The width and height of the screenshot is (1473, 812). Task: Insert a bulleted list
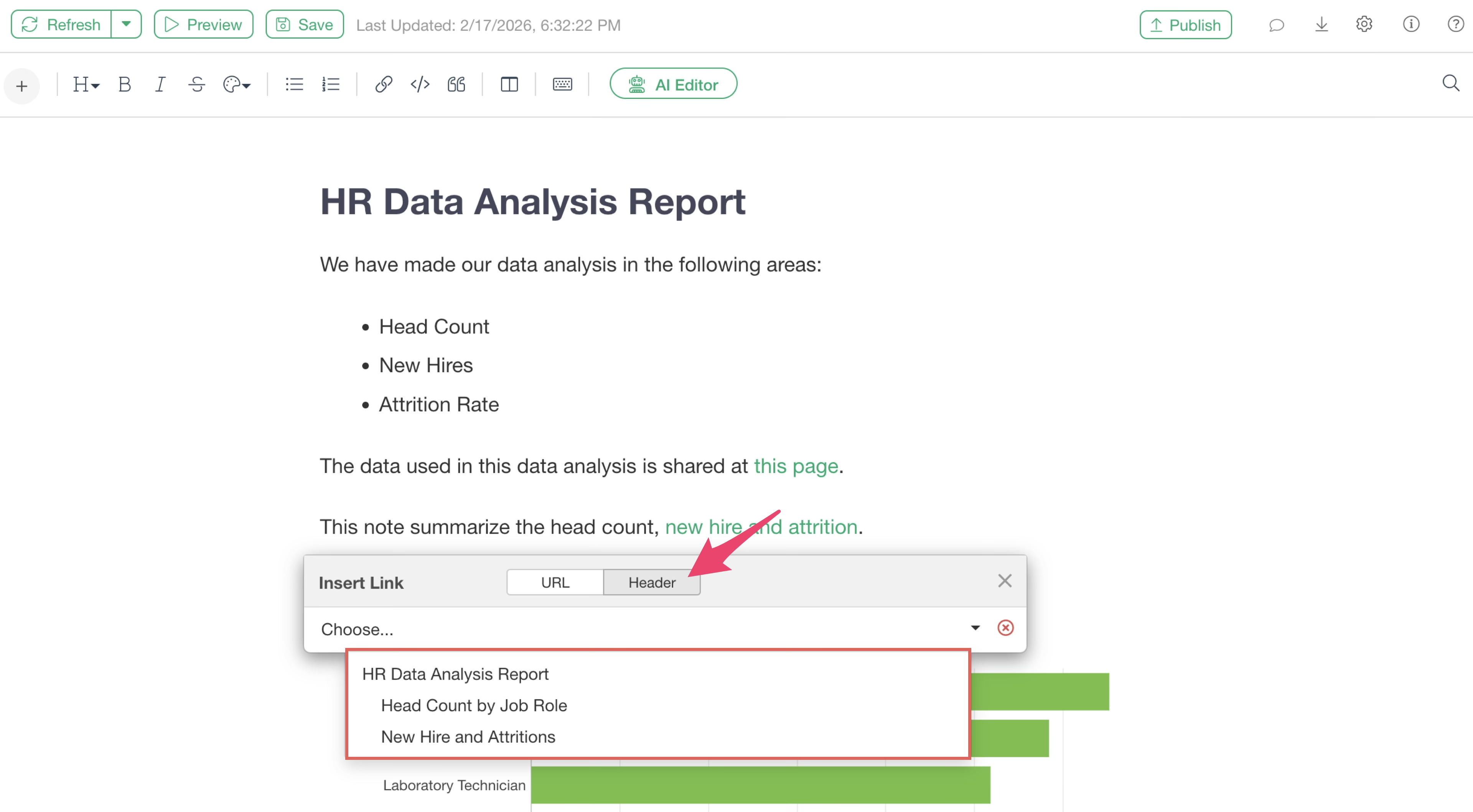(294, 85)
